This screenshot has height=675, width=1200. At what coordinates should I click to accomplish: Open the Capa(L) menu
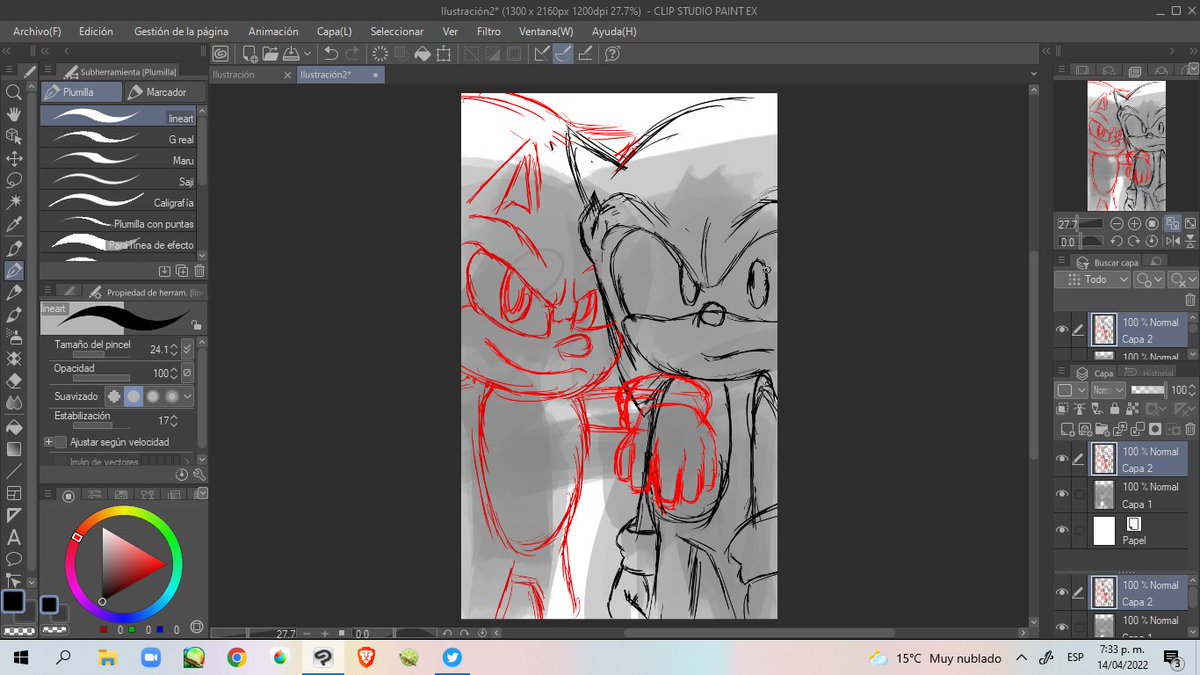click(x=334, y=31)
